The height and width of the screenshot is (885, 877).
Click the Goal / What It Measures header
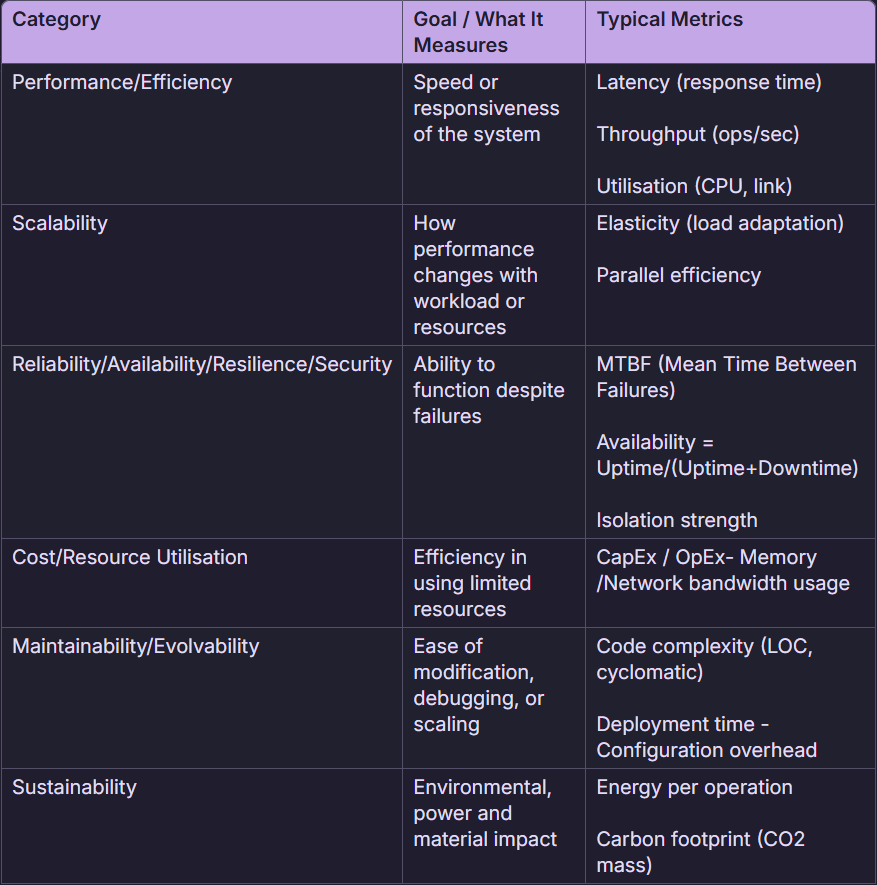(478, 32)
